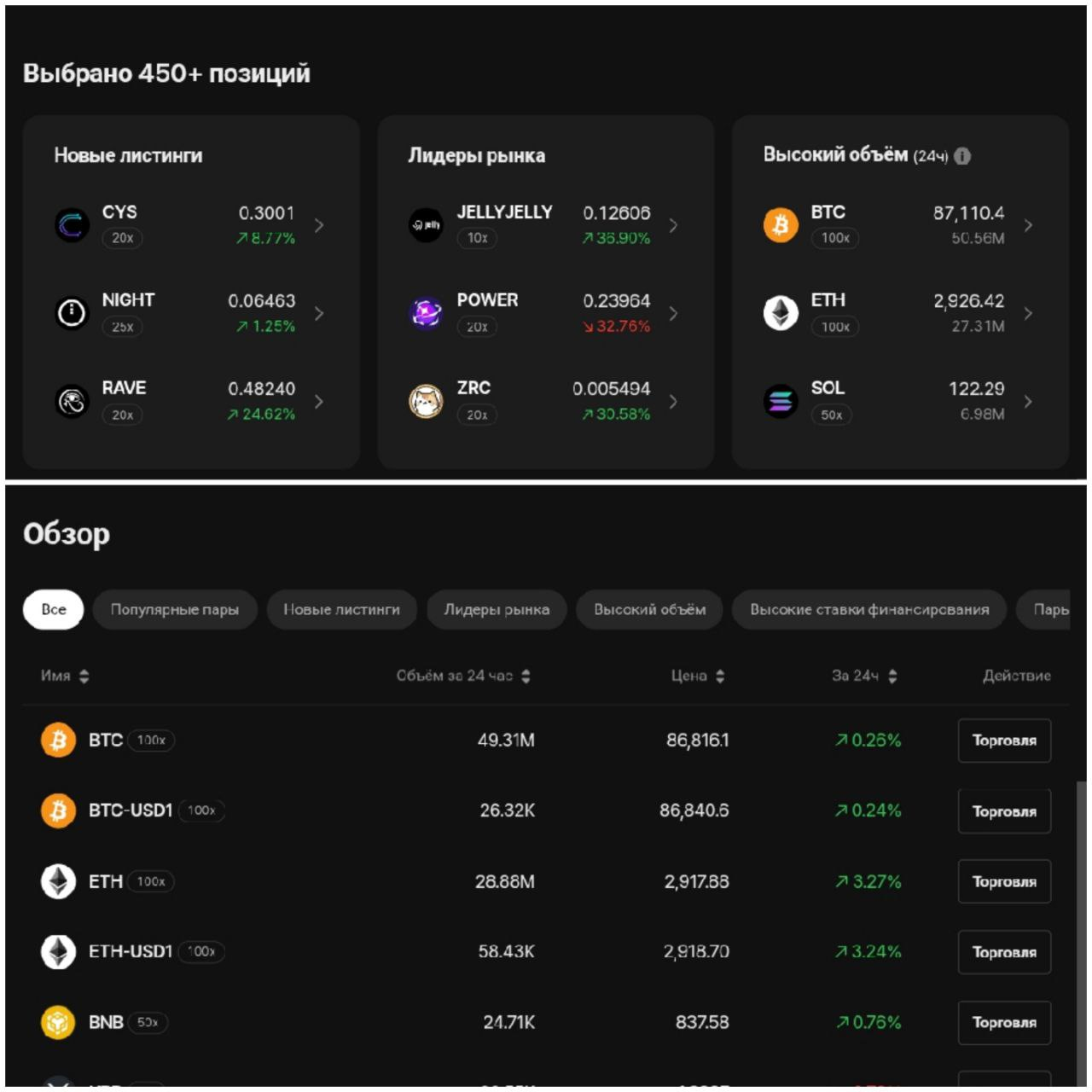This screenshot has width=1092, height=1092.
Task: Sort table by Имя column arrows
Action: point(84,677)
